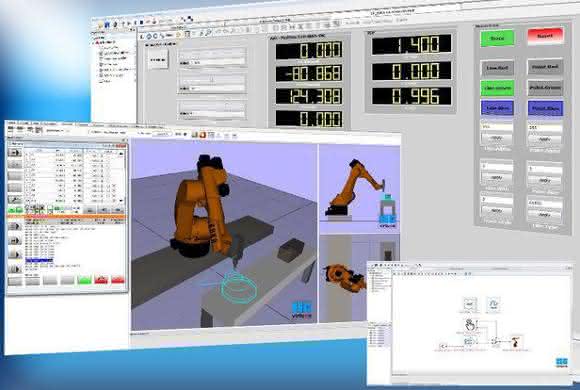Click the blue Point-Blue button in control panel
Image resolution: width=580 pixels, height=390 pixels.
coord(546,108)
